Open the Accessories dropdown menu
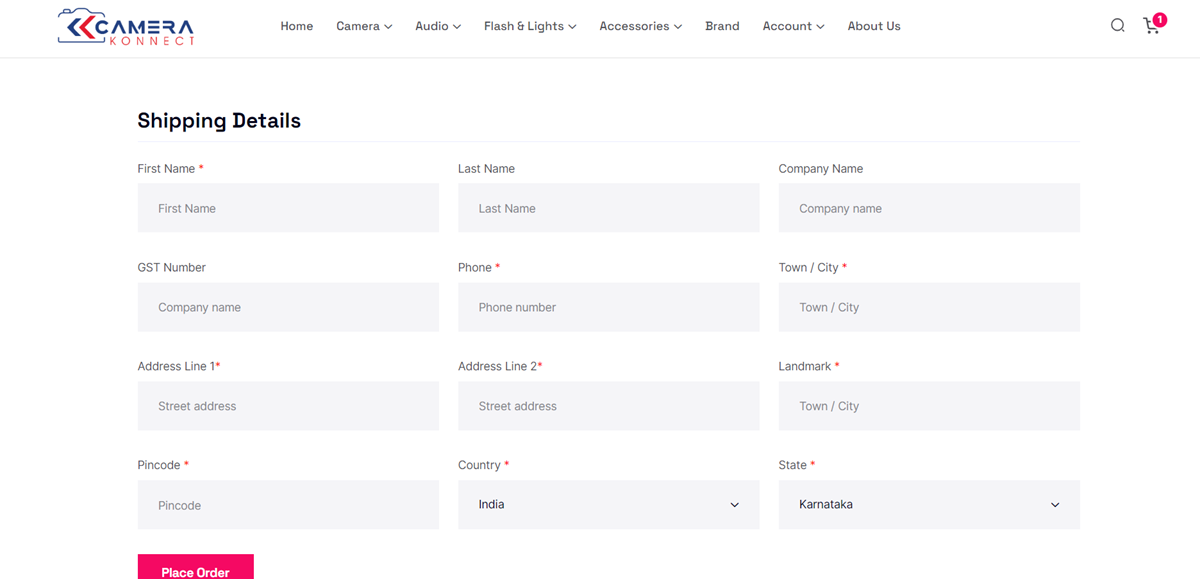The width and height of the screenshot is (1200, 579). pyautogui.click(x=640, y=26)
